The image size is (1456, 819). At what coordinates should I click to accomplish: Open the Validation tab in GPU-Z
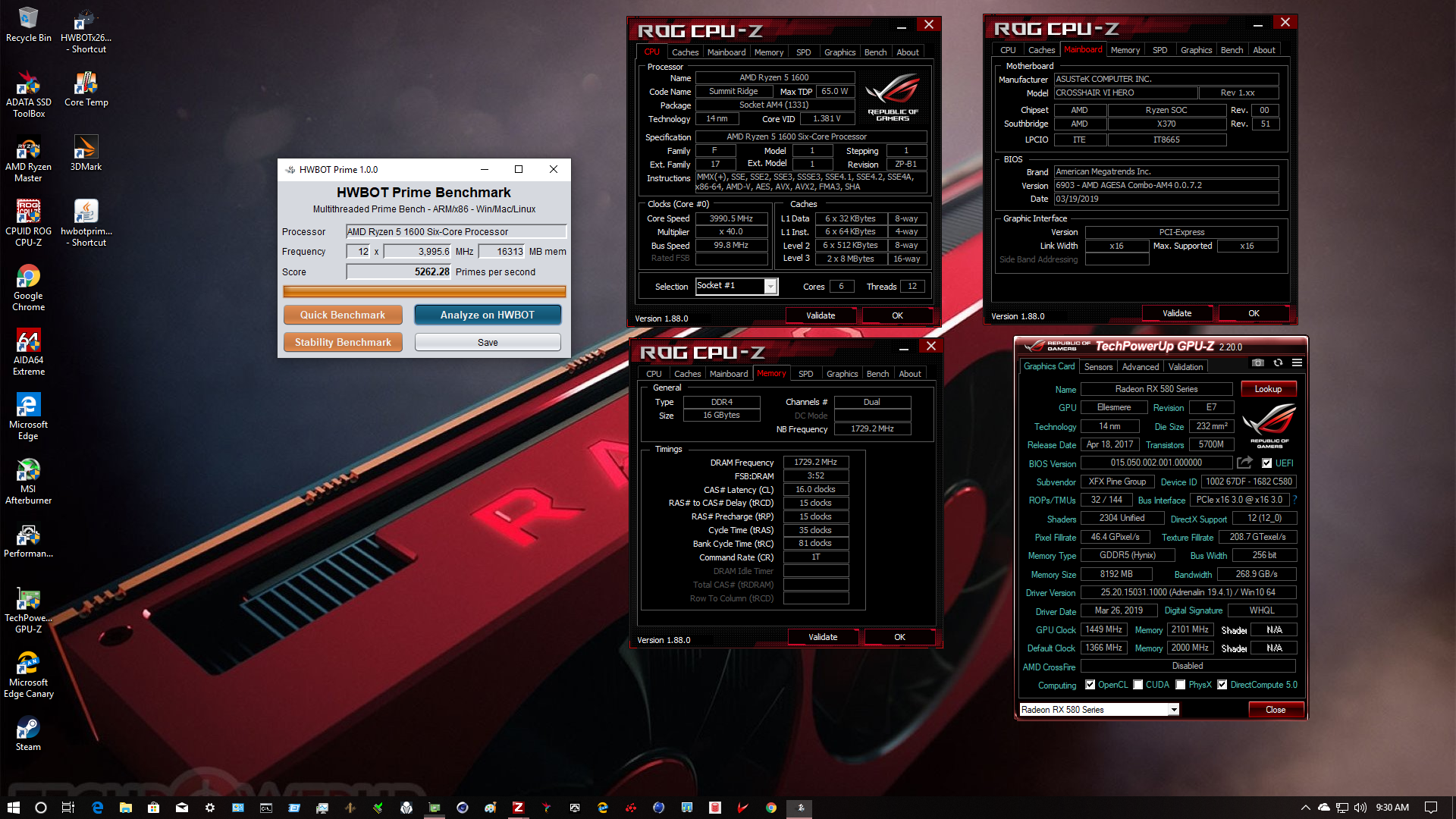[x=1185, y=367]
